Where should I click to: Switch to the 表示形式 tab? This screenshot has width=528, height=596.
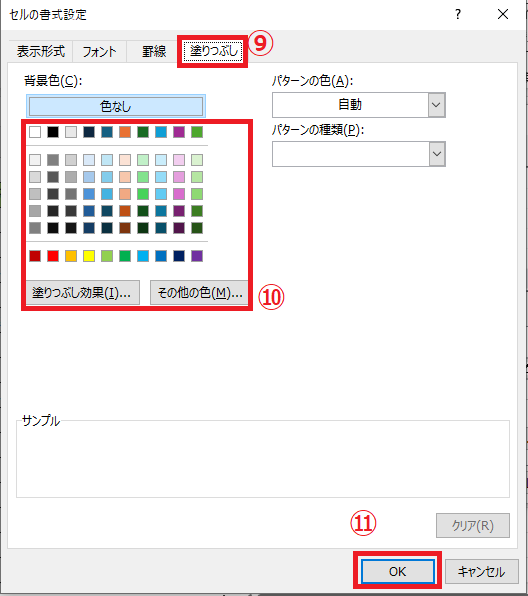click(x=40, y=51)
